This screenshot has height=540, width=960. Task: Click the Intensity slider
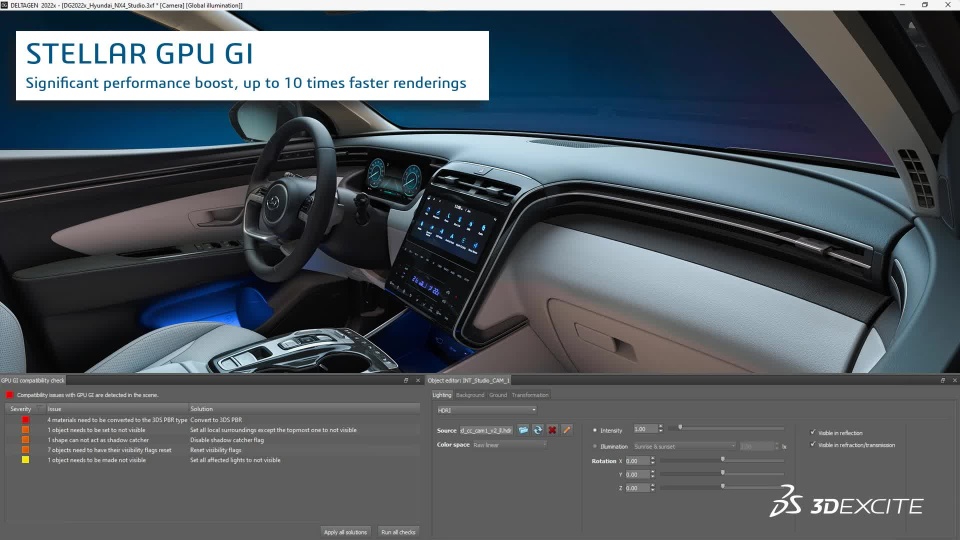tap(726, 427)
